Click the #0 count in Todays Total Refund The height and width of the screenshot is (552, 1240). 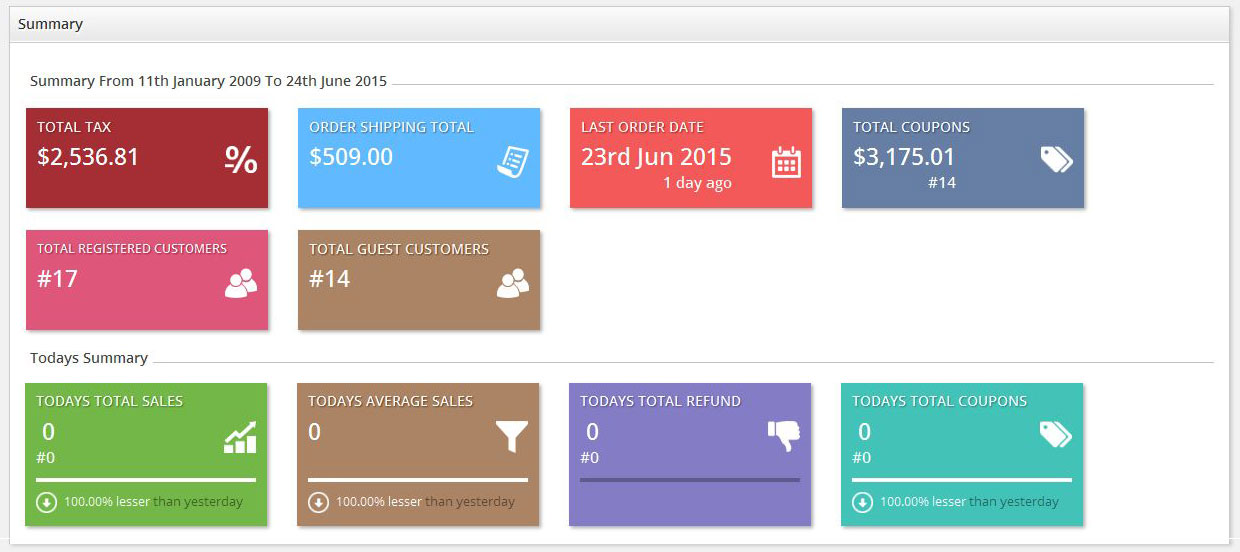pyautogui.click(x=590, y=458)
